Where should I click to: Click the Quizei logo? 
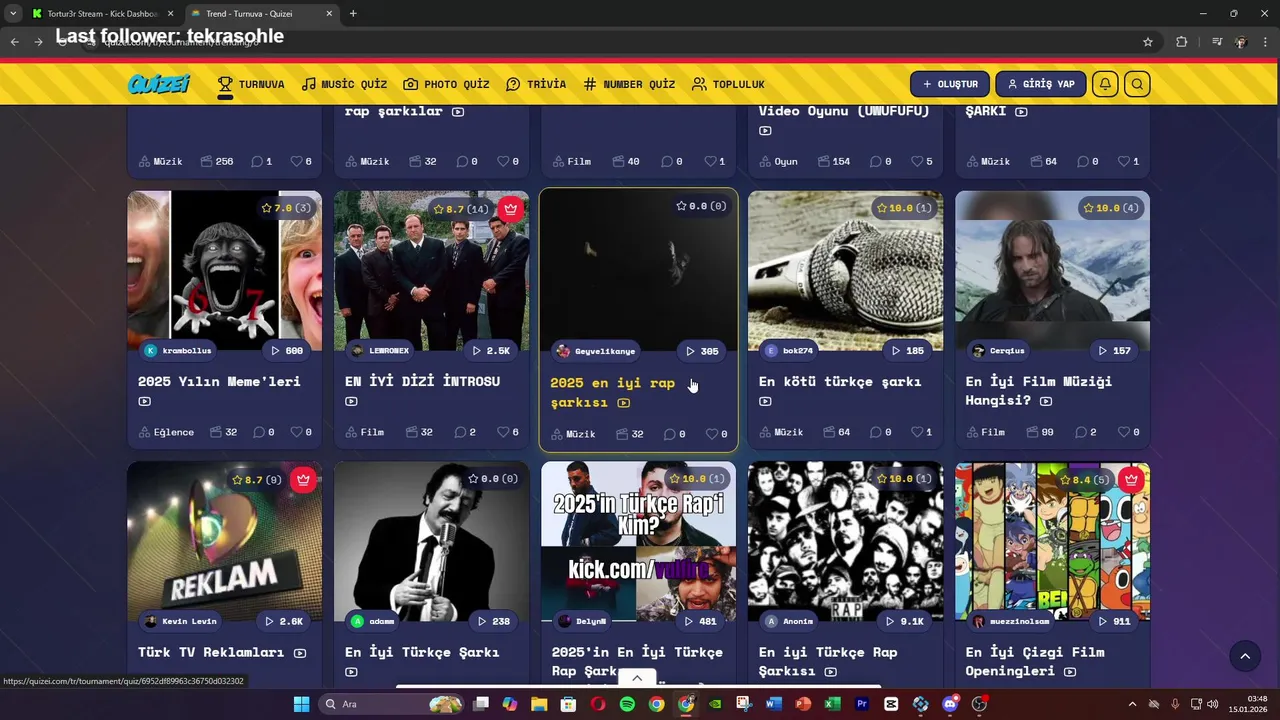point(159,84)
